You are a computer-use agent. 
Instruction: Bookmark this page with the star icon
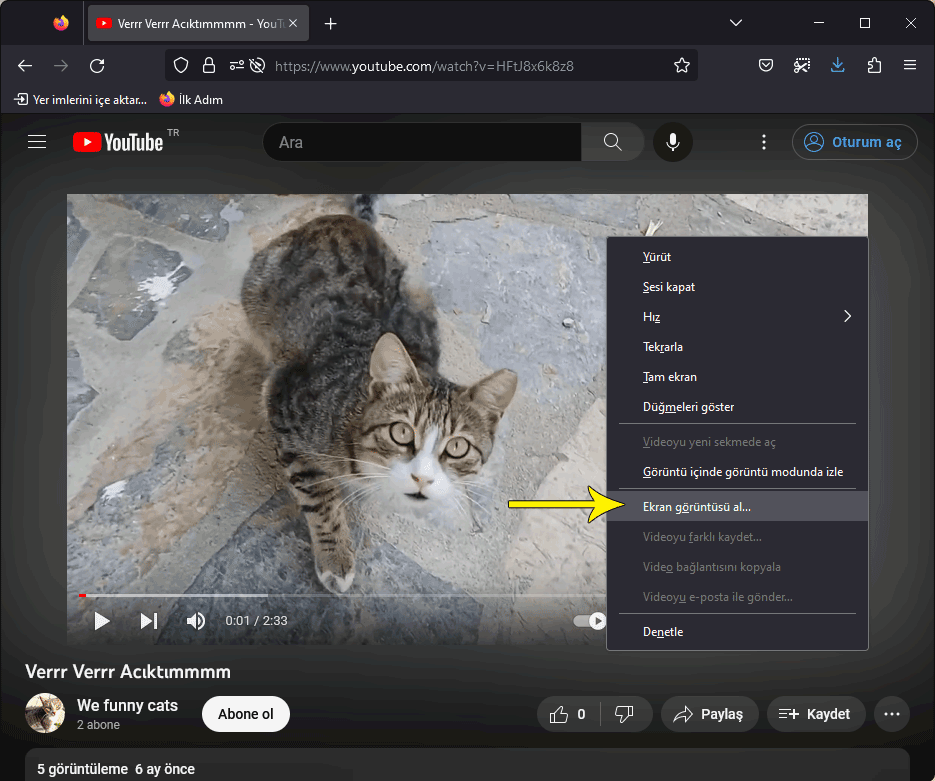[682, 66]
